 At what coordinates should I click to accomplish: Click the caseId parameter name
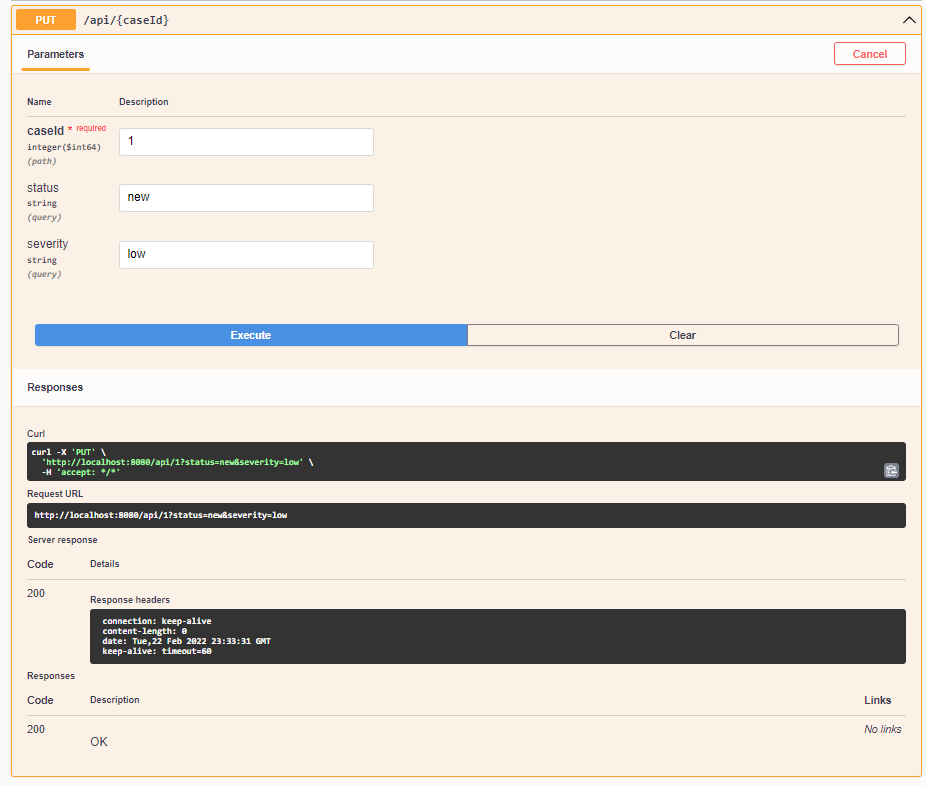(45, 131)
